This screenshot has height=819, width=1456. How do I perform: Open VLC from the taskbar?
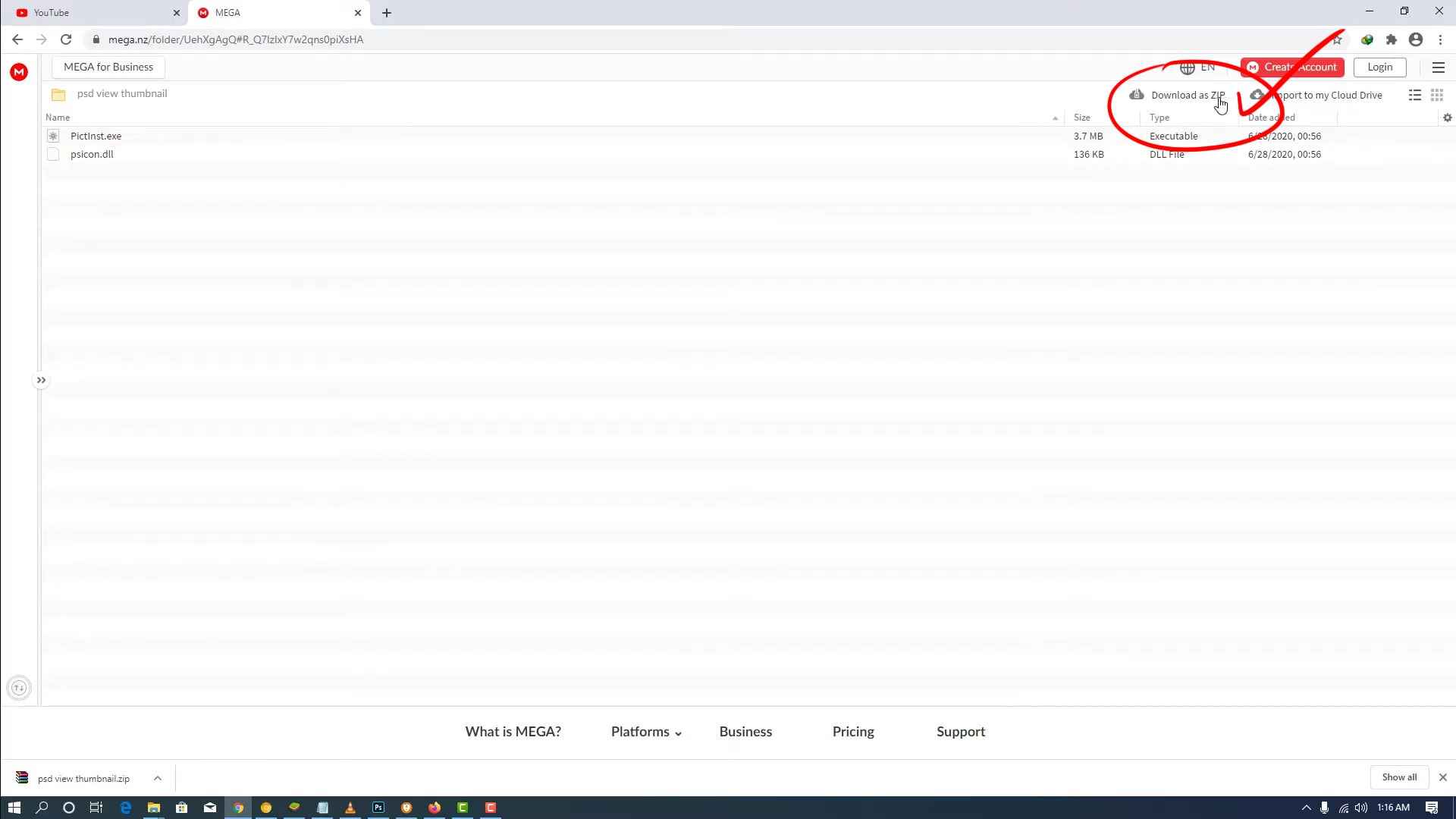coord(350,808)
